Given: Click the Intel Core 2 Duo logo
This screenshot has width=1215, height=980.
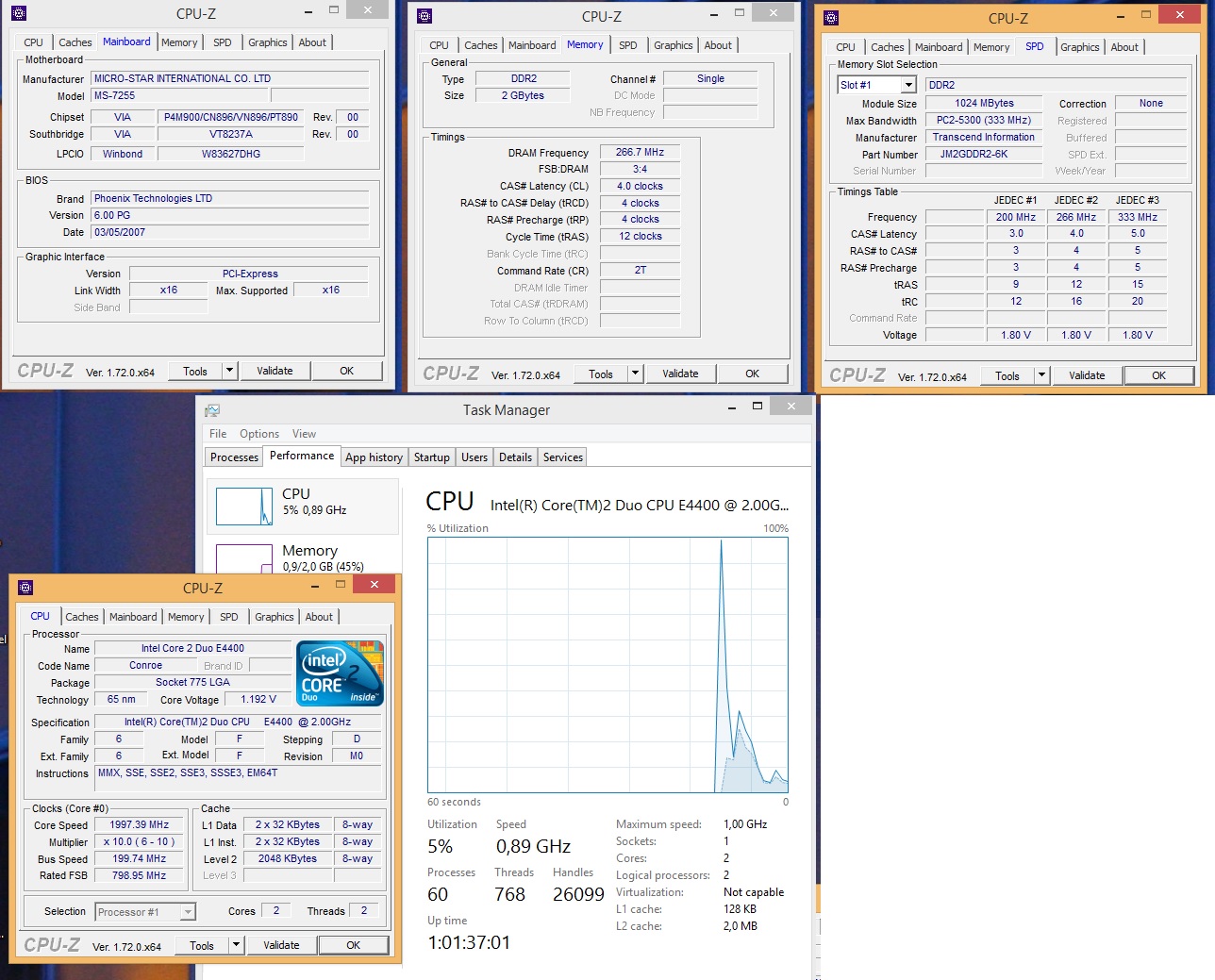Looking at the screenshot, I should tap(340, 673).
